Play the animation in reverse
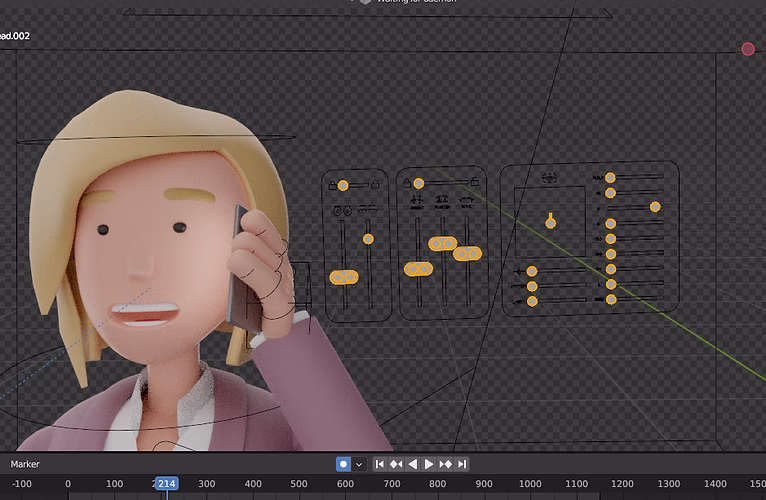Image resolution: width=766 pixels, height=500 pixels. (413, 464)
